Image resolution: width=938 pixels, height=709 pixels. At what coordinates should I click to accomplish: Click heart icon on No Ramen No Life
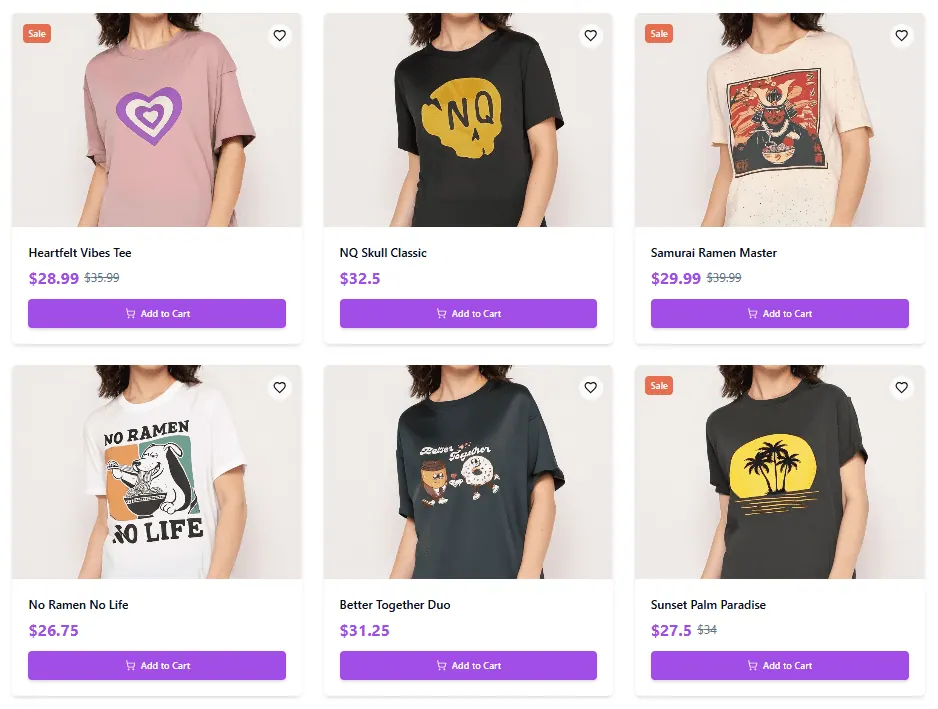pyautogui.click(x=280, y=388)
